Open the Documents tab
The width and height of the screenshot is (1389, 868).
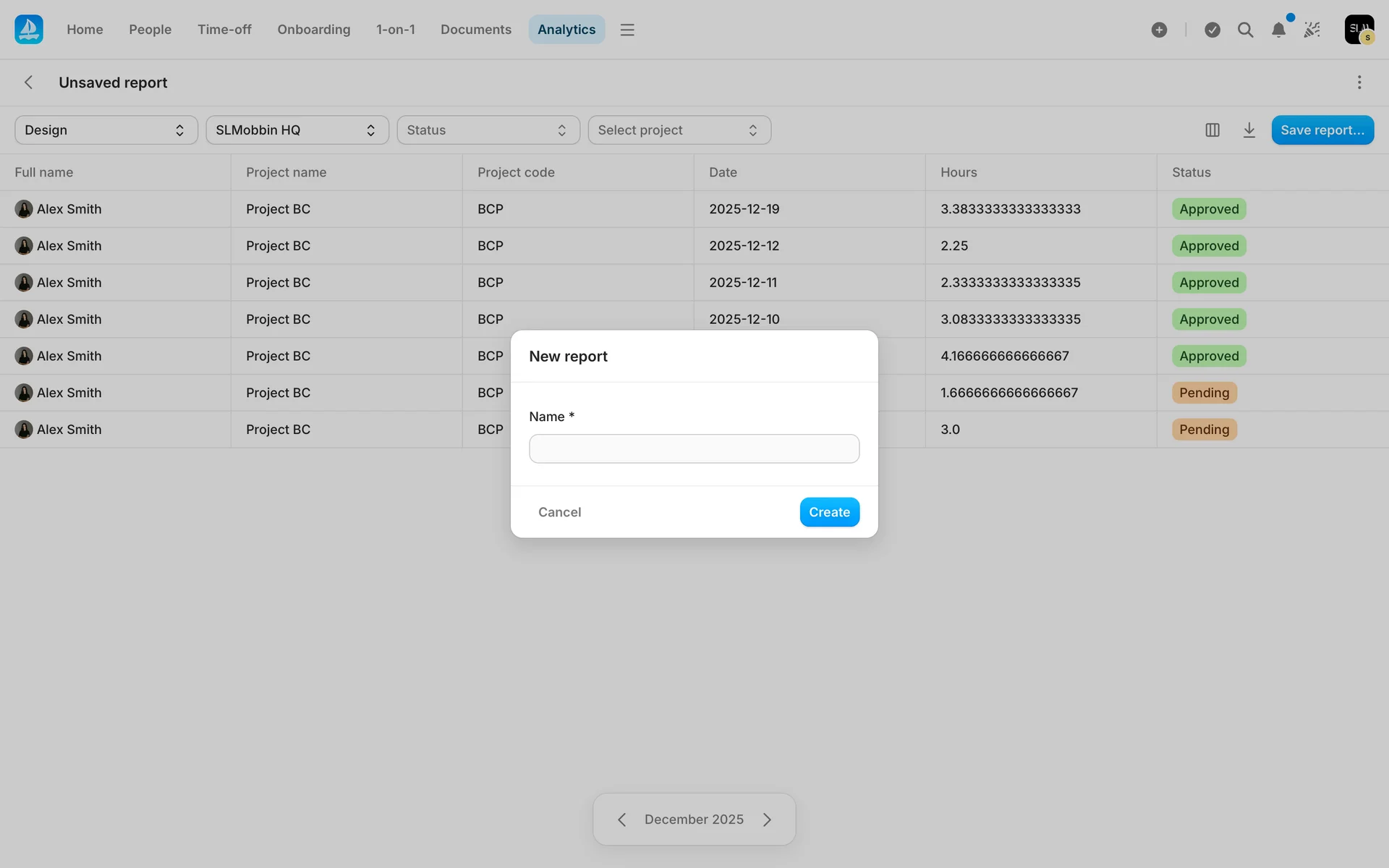click(x=475, y=30)
